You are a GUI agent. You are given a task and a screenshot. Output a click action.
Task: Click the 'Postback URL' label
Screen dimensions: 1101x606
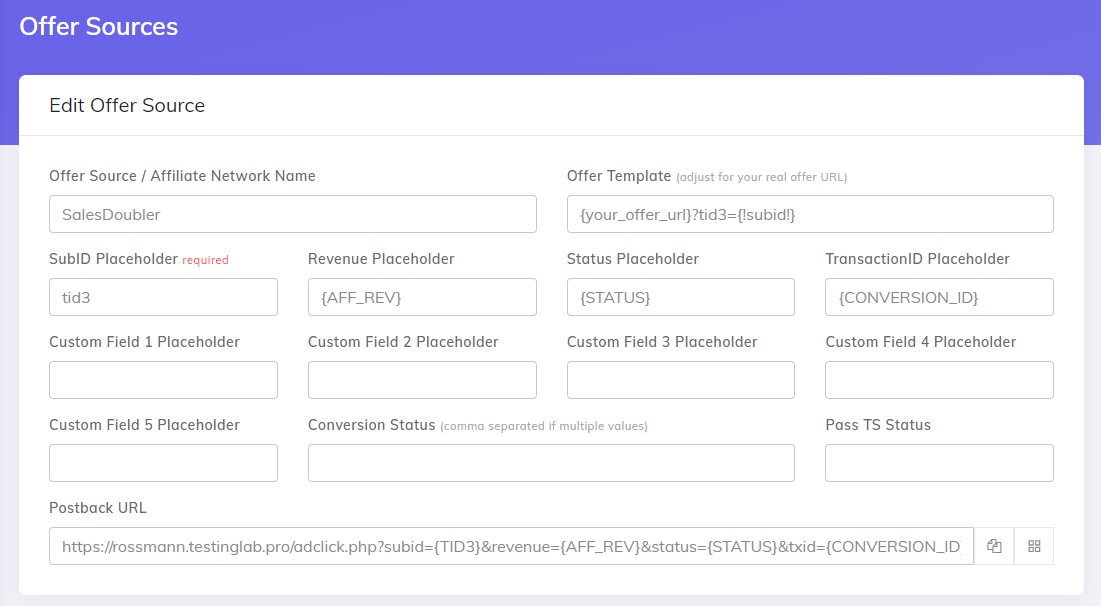point(98,508)
